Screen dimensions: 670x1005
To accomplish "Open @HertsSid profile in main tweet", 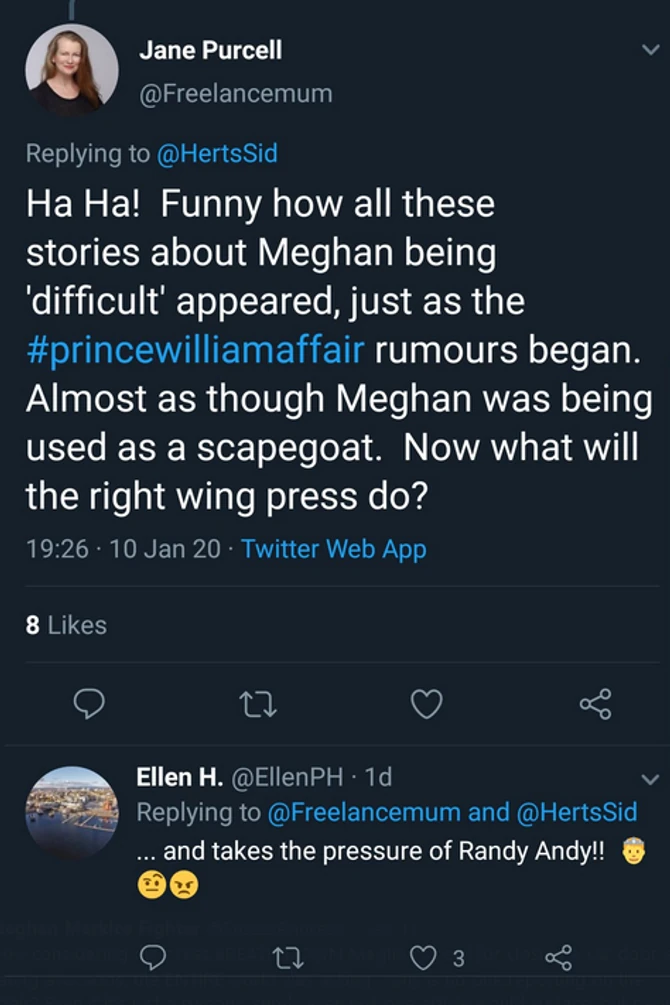I will point(218,153).
